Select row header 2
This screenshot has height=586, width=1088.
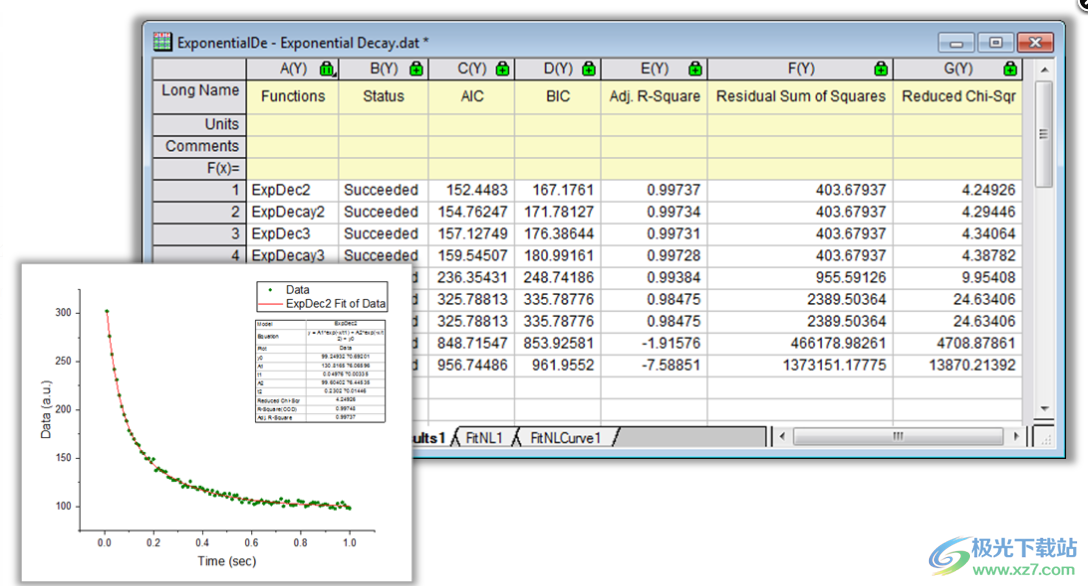(x=200, y=212)
